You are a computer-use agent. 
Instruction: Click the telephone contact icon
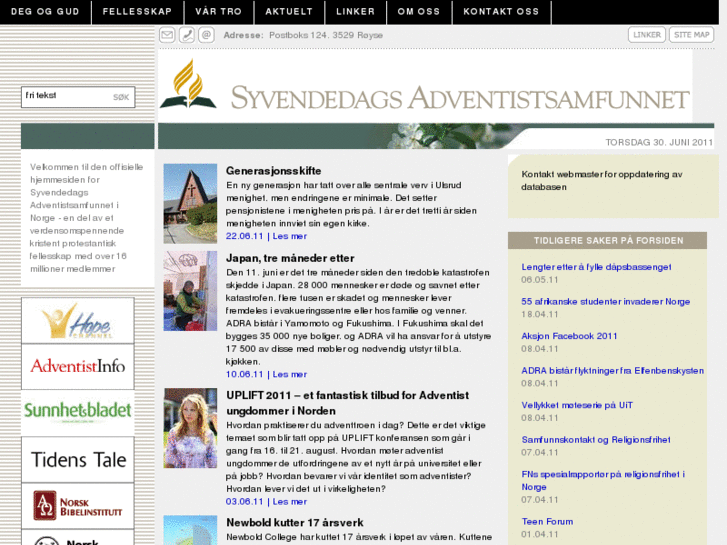pos(187,35)
